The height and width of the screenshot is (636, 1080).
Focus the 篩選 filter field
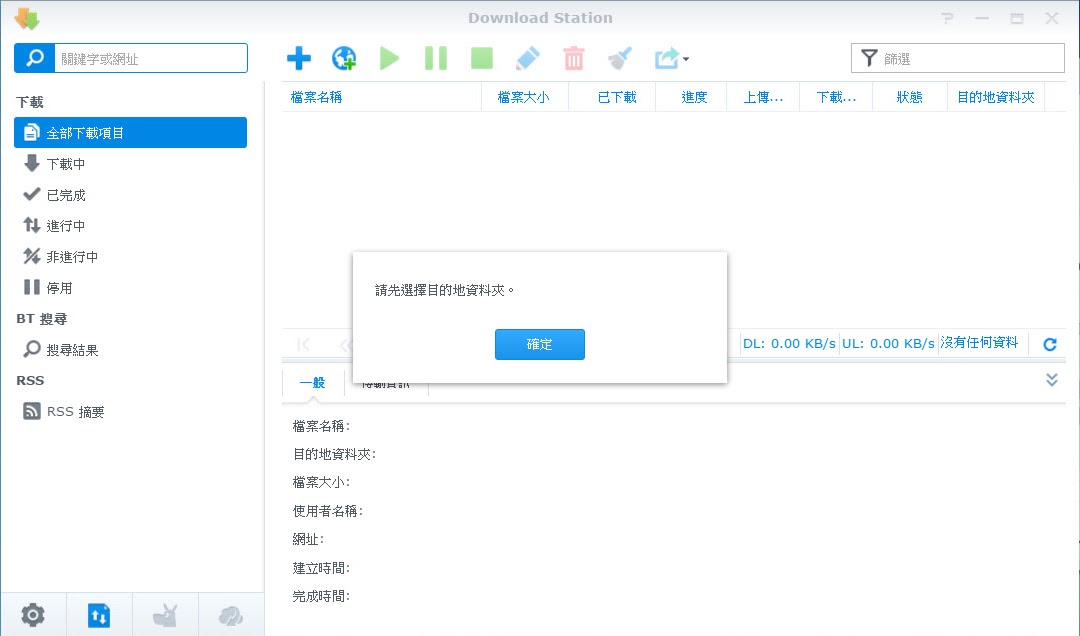(957, 58)
